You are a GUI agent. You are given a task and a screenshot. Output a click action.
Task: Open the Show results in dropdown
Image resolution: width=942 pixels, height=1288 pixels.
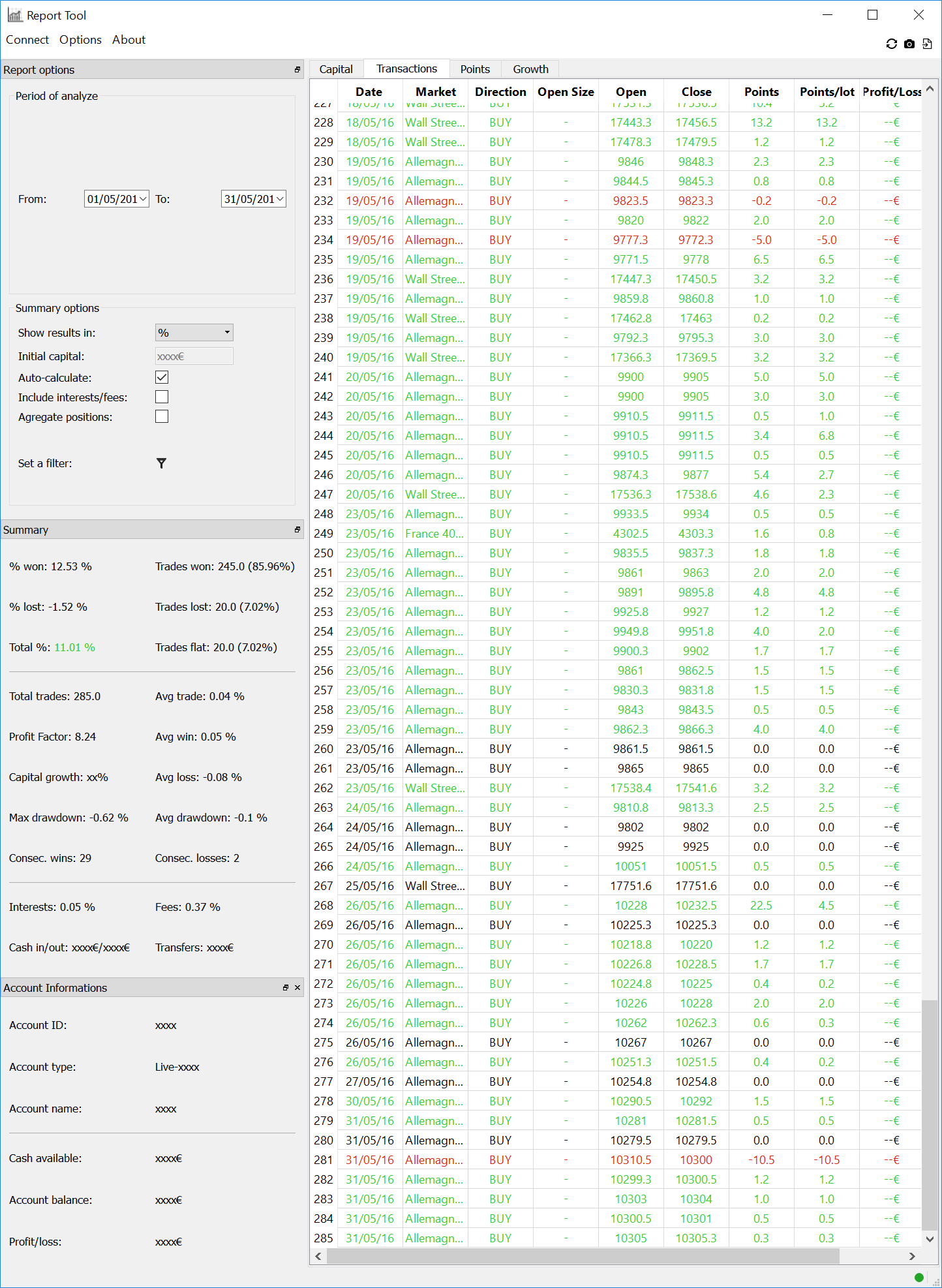[x=194, y=333]
